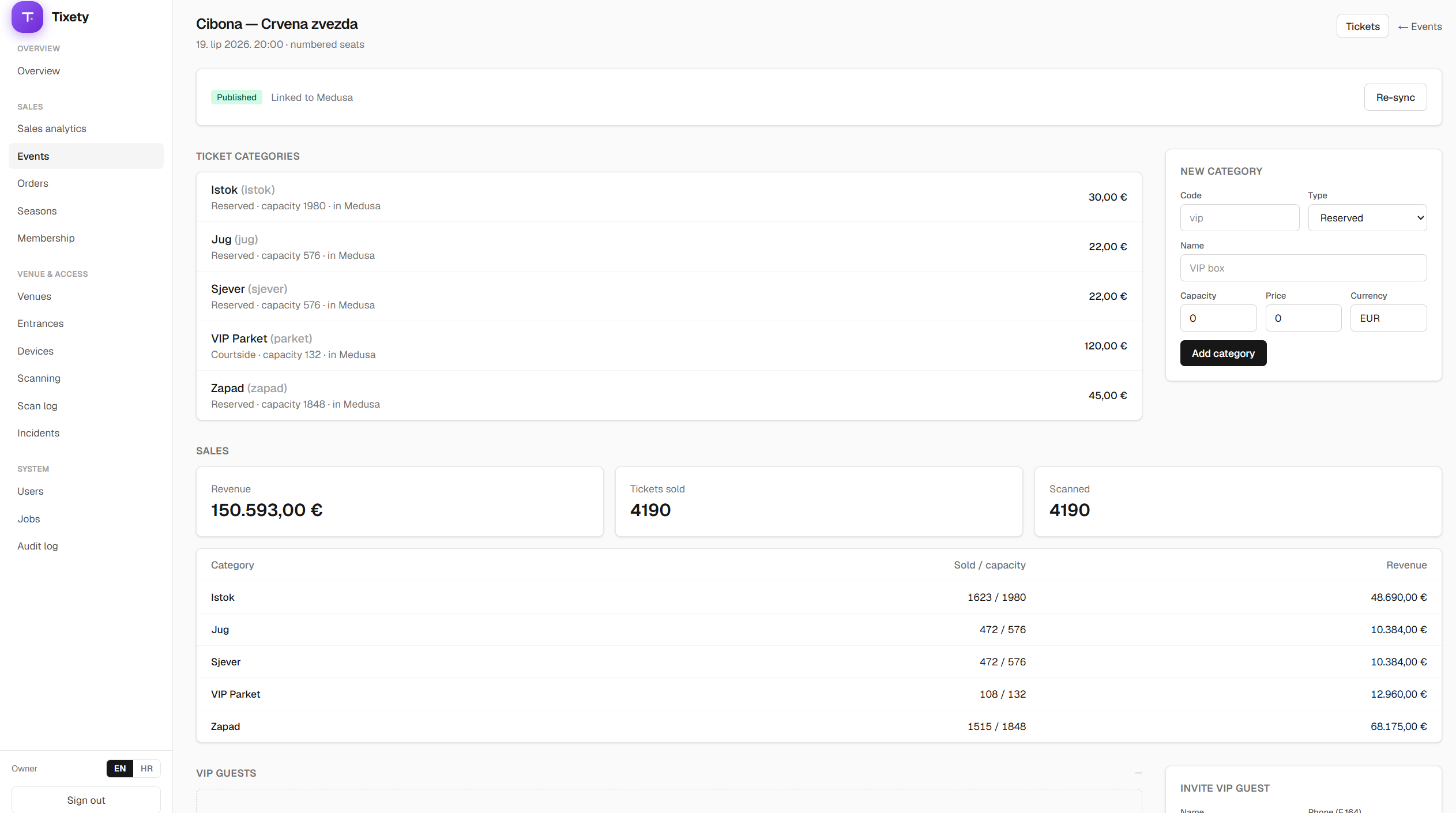This screenshot has height=813, width=1456.
Task: Click Zapad revenue 68.175,00 €
Action: click(x=1398, y=727)
